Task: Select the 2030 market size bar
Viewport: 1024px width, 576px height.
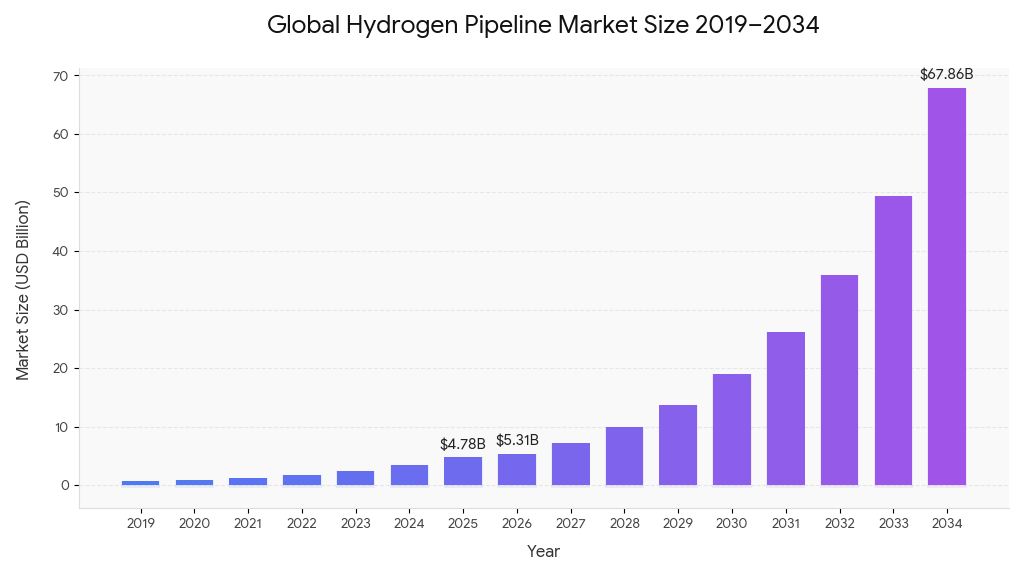Action: tap(732, 430)
